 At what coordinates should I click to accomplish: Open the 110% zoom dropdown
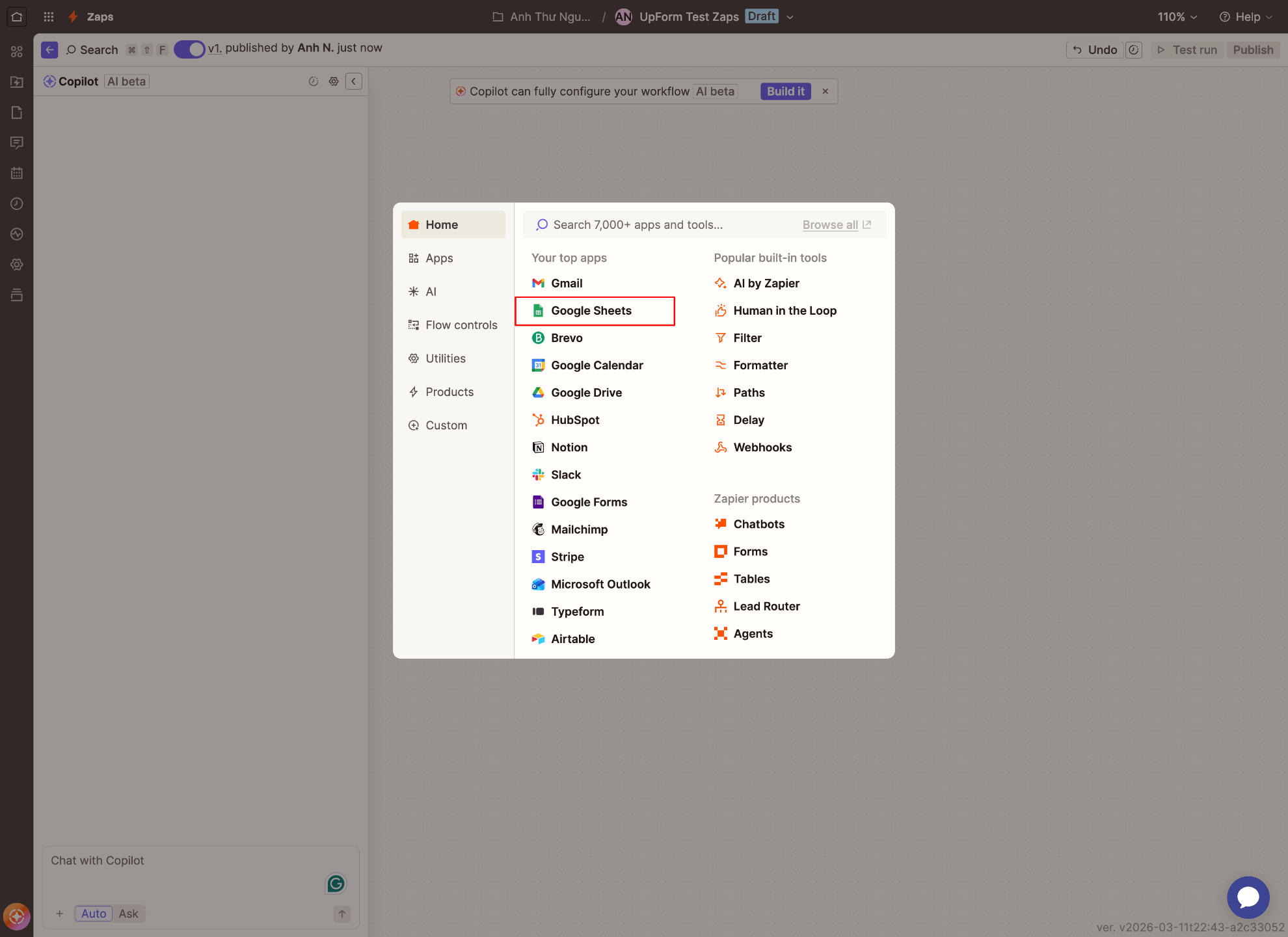pos(1177,17)
